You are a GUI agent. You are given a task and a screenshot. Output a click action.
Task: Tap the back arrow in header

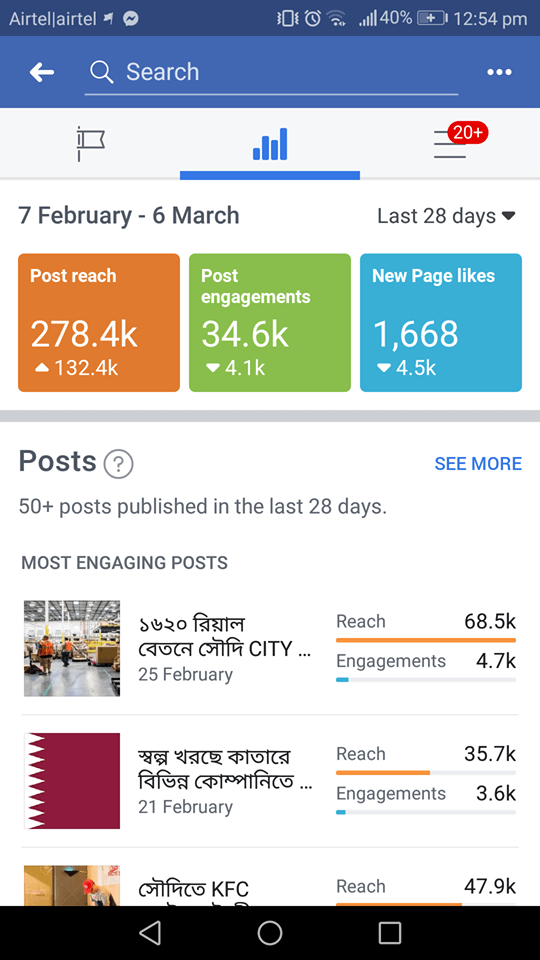(x=42, y=73)
